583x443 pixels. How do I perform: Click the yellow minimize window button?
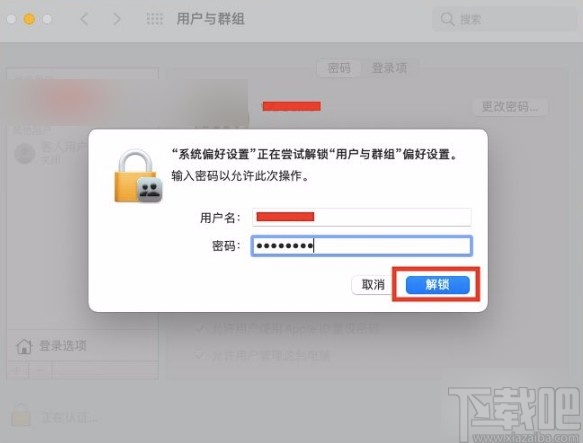(x=29, y=19)
